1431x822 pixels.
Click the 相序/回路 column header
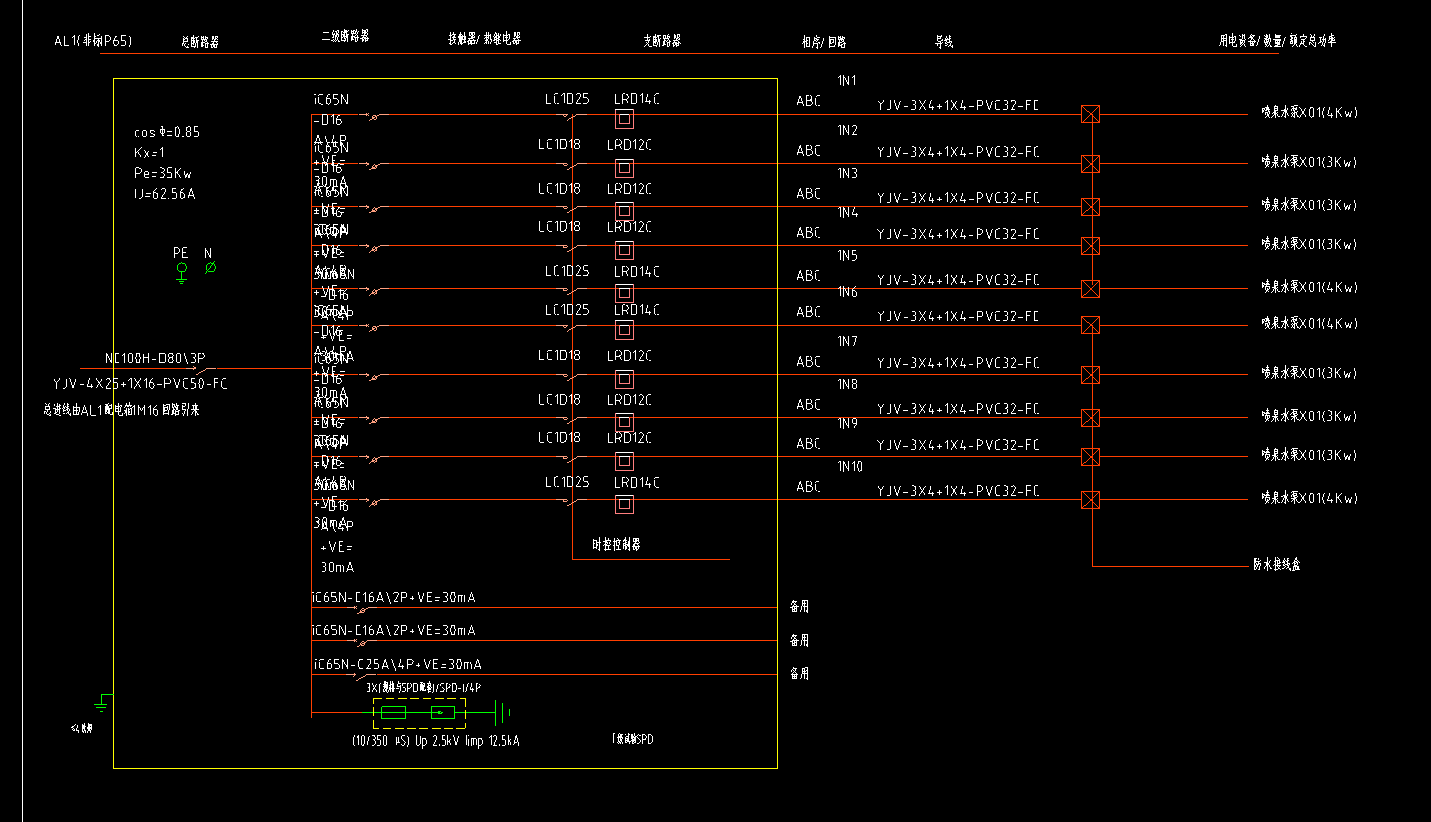(x=824, y=42)
